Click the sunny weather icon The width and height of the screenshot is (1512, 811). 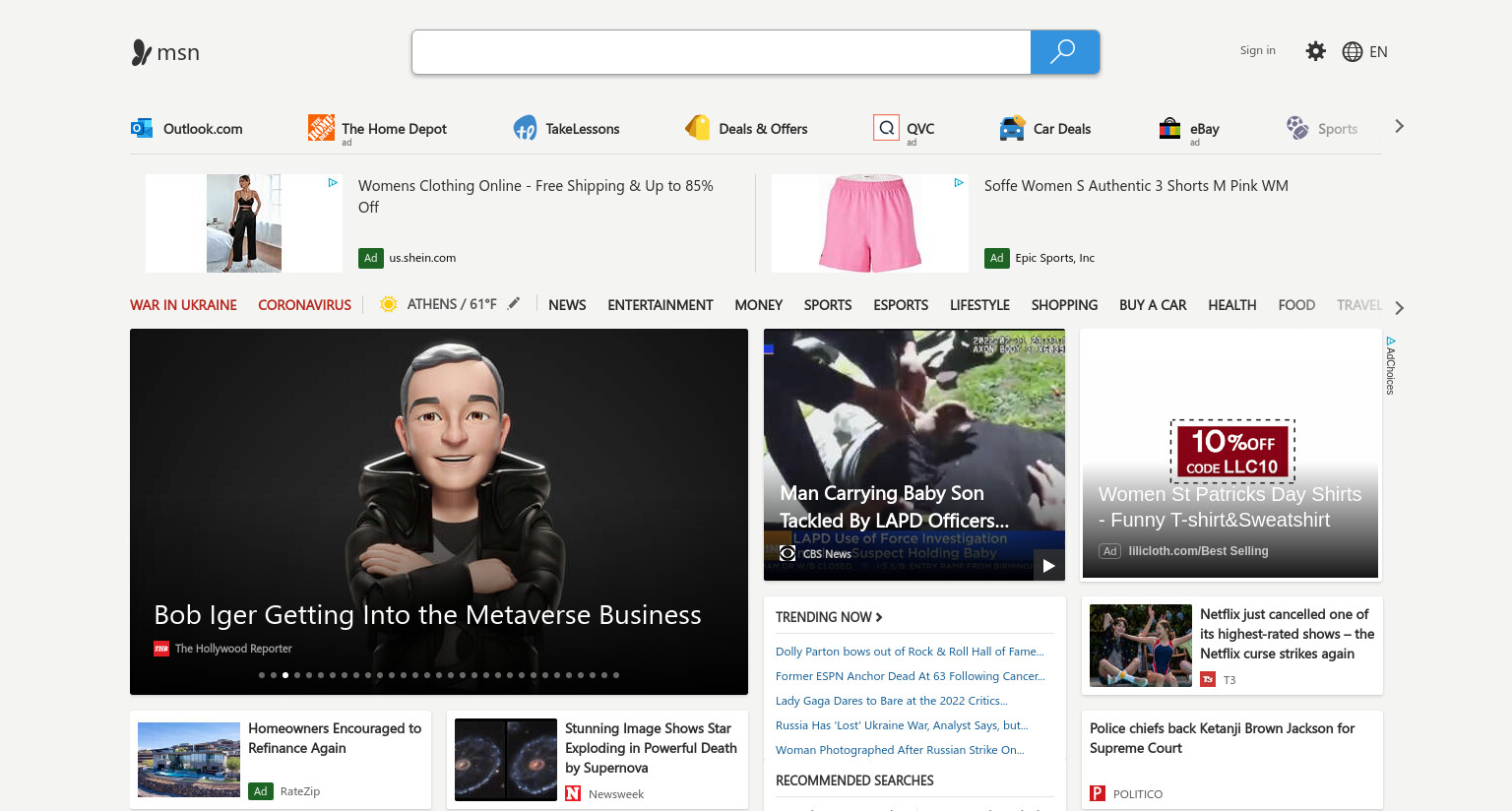pyautogui.click(x=389, y=304)
